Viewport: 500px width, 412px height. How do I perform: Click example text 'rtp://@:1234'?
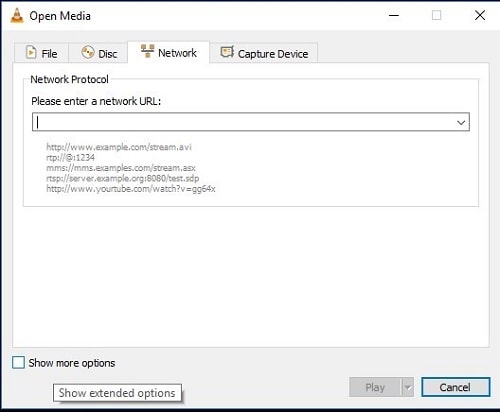[70, 157]
